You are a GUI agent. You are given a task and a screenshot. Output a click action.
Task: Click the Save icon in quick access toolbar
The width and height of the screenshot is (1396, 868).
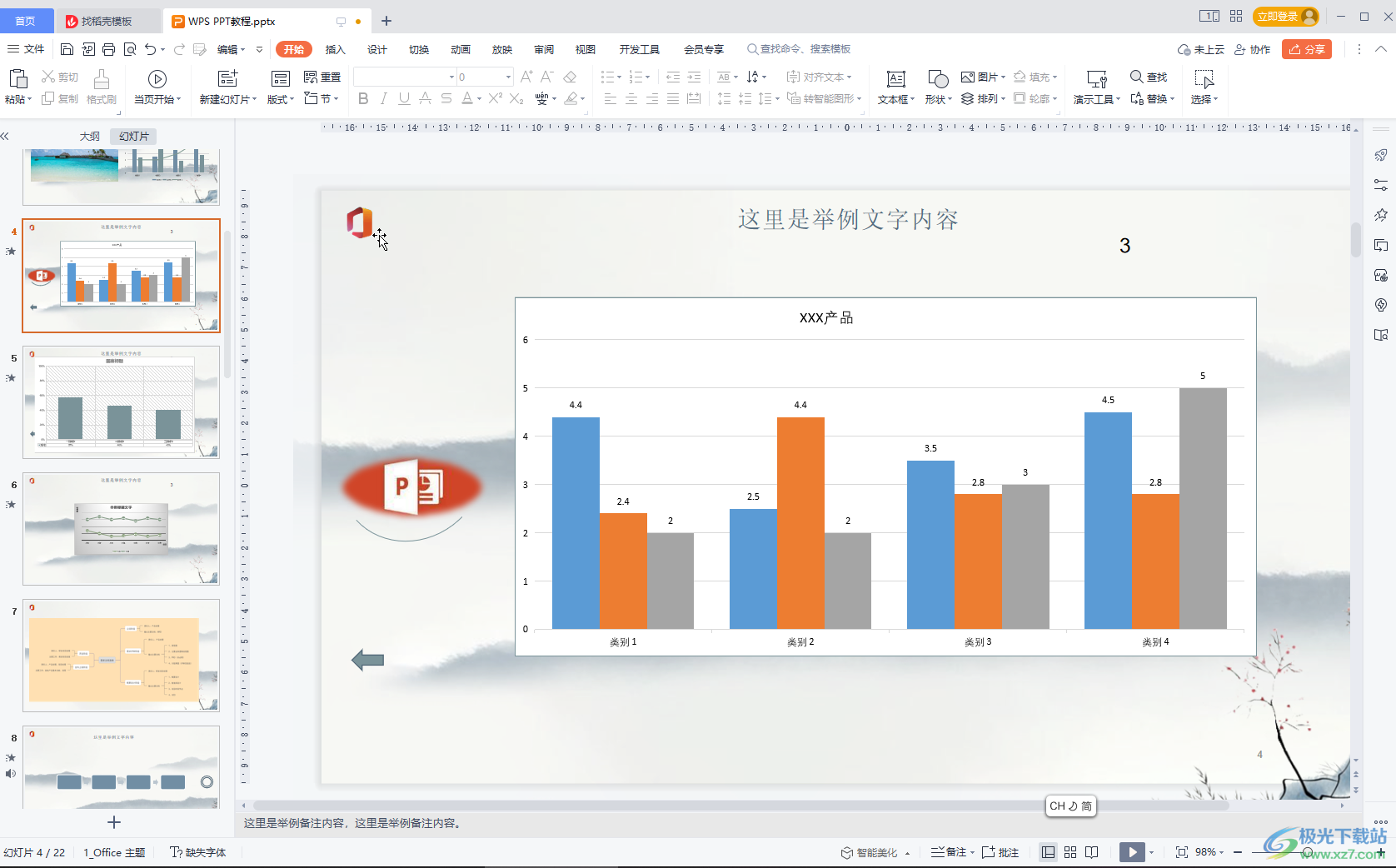click(x=67, y=49)
